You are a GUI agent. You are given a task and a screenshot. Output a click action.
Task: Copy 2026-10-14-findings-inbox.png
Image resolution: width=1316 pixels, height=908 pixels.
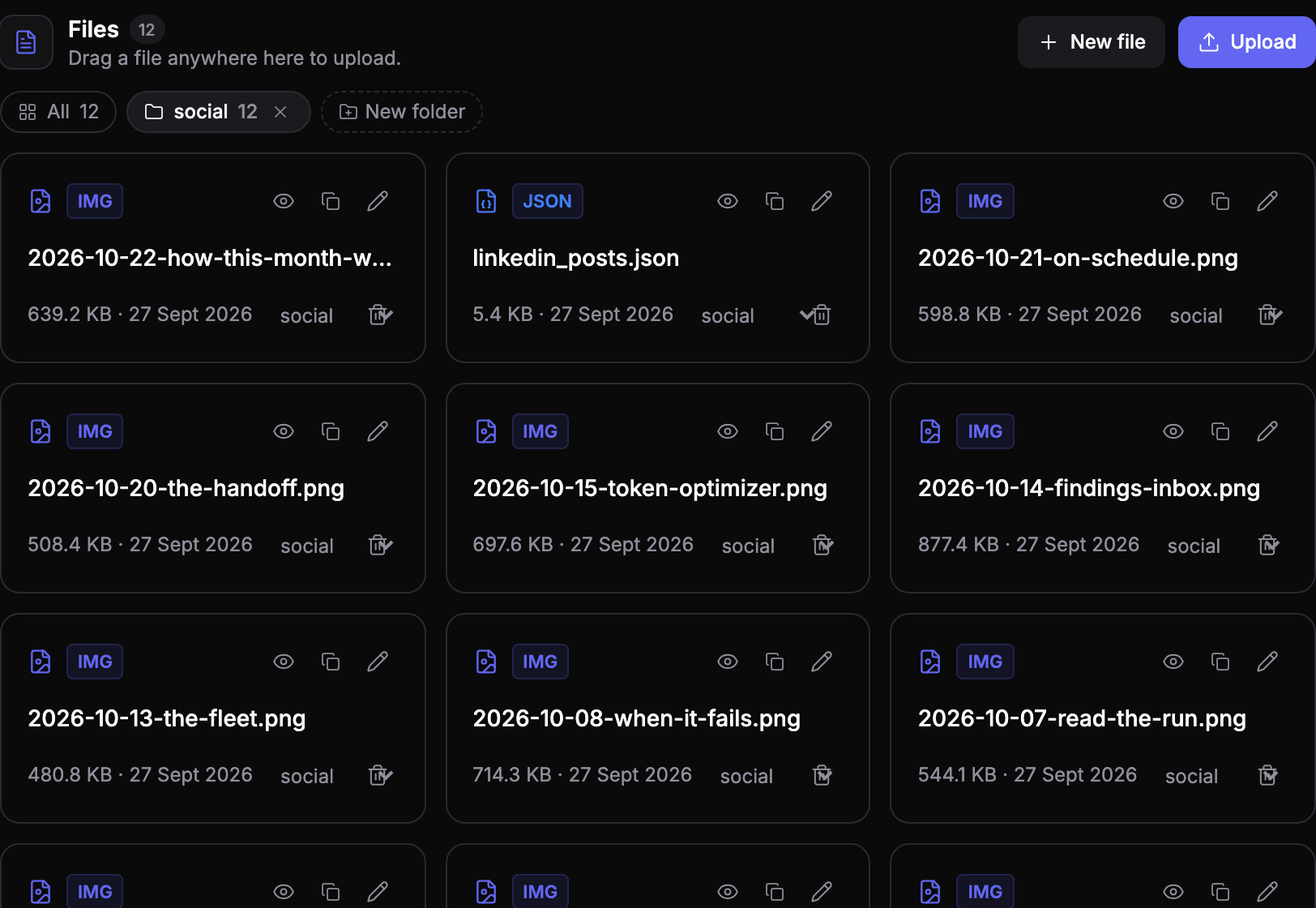(x=1220, y=431)
